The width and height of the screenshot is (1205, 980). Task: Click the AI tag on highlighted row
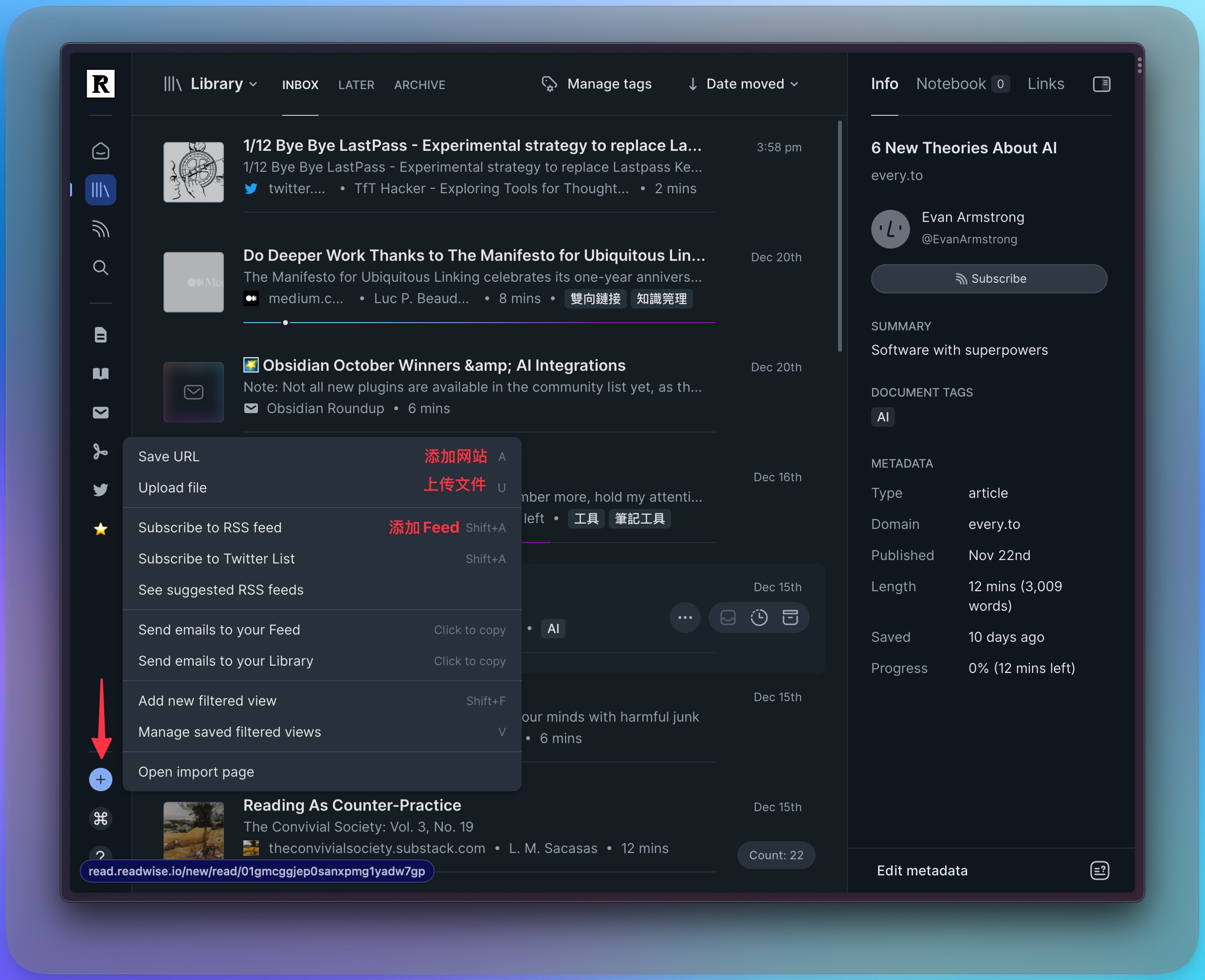click(553, 628)
